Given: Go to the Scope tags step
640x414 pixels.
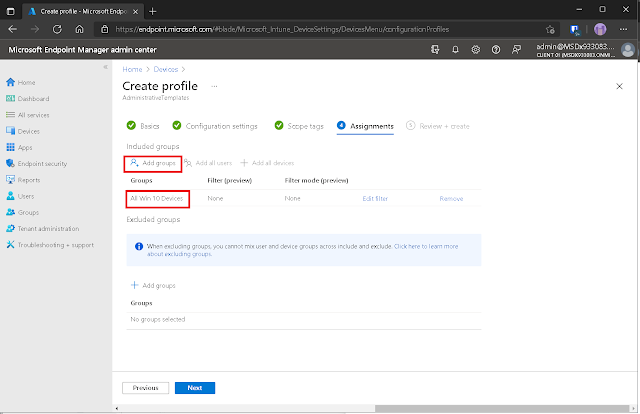Looking at the screenshot, I should click(299, 126).
